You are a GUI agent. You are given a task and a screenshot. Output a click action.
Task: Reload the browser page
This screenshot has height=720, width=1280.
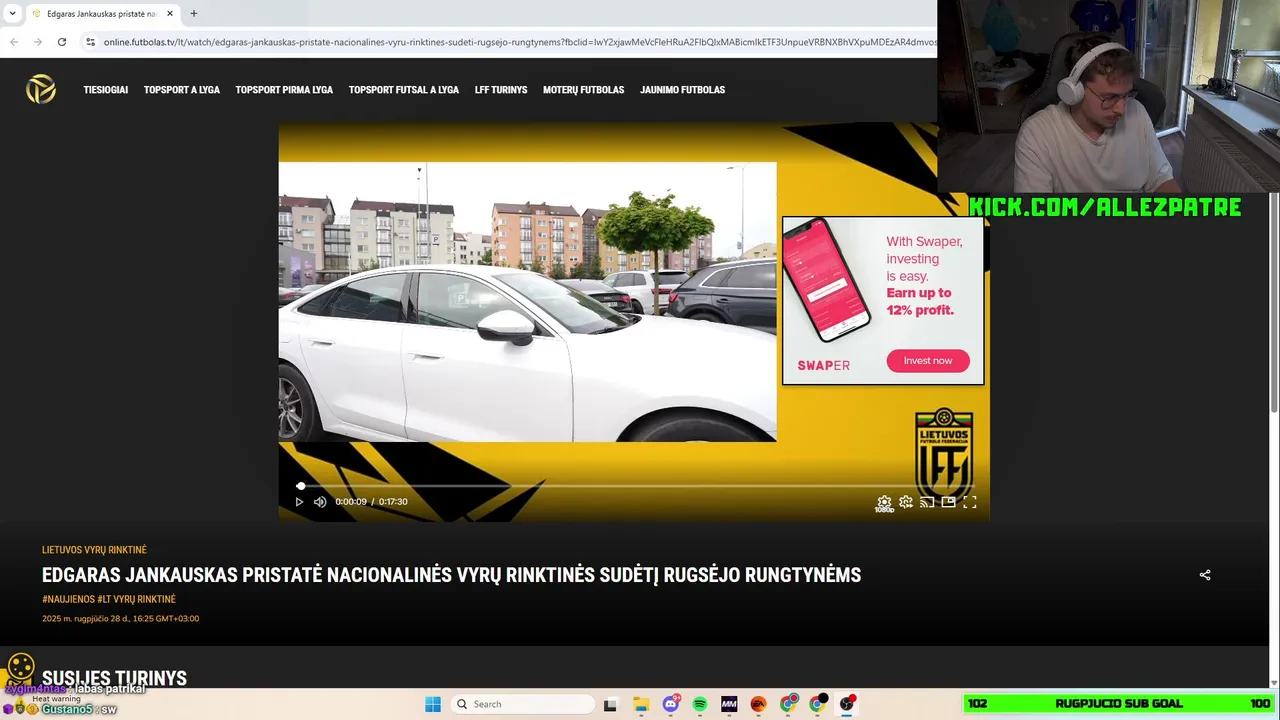[x=62, y=42]
